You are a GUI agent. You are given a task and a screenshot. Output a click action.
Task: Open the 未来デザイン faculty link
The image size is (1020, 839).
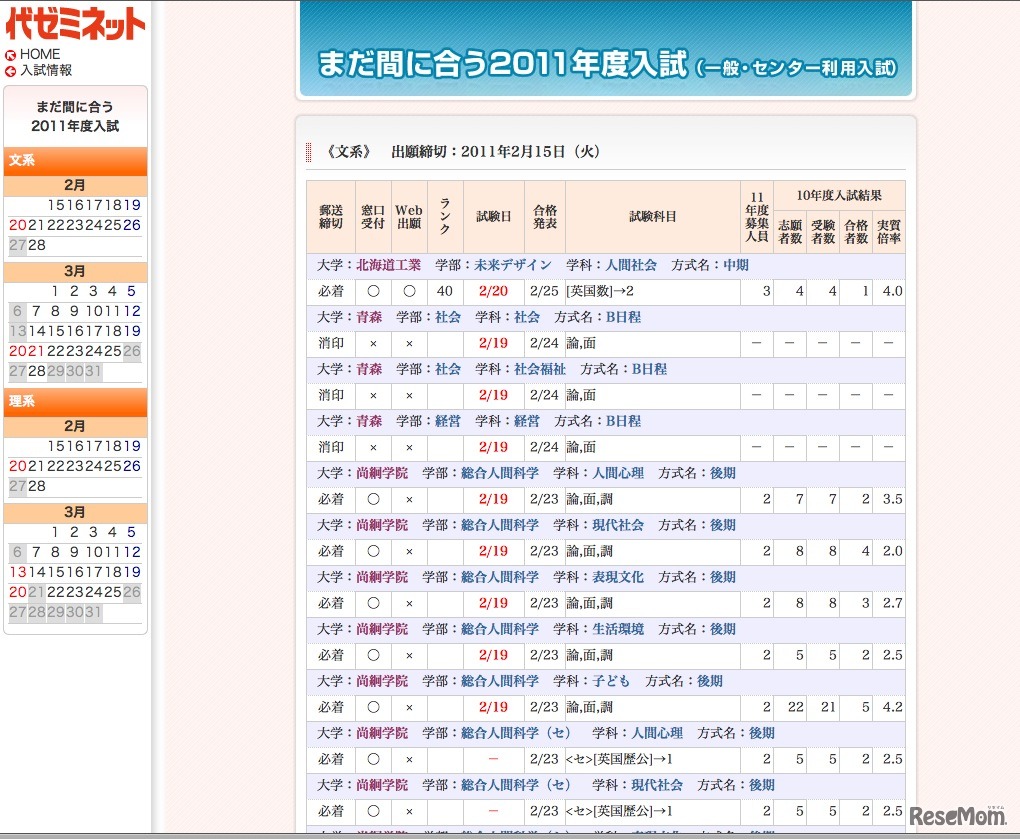pyautogui.click(x=513, y=265)
